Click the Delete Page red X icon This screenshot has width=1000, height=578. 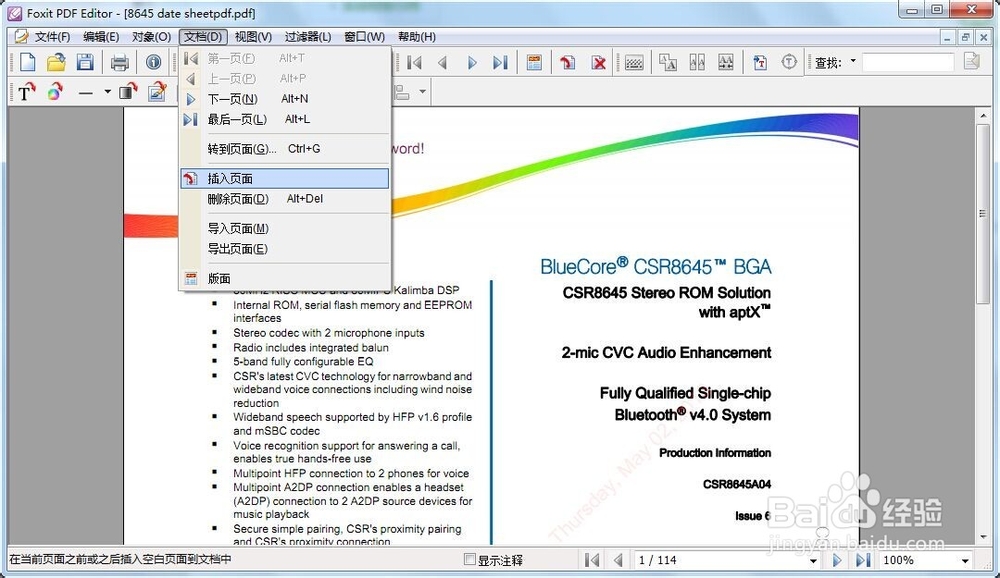click(598, 63)
